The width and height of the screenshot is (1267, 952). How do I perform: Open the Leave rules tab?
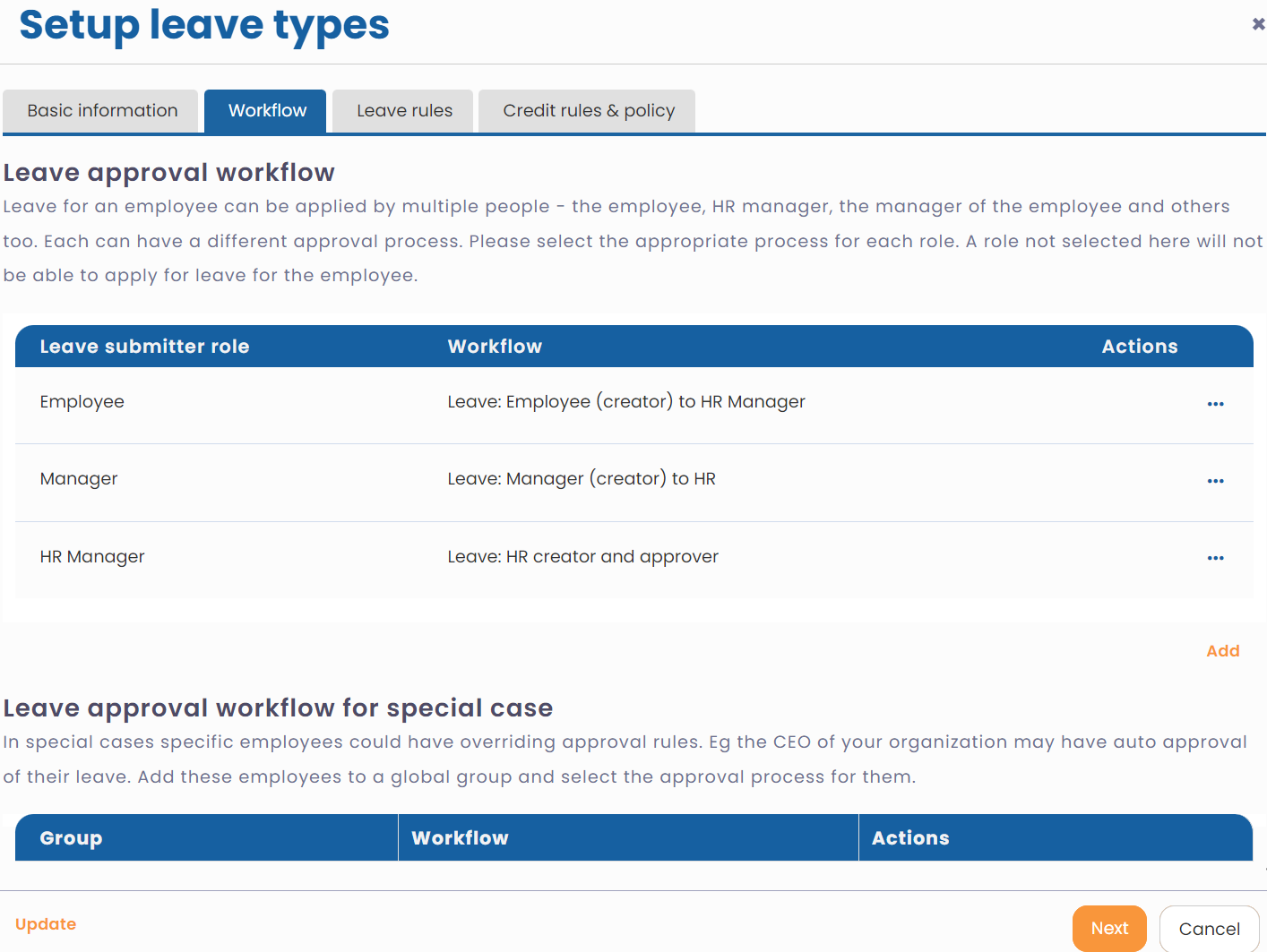pyautogui.click(x=402, y=110)
